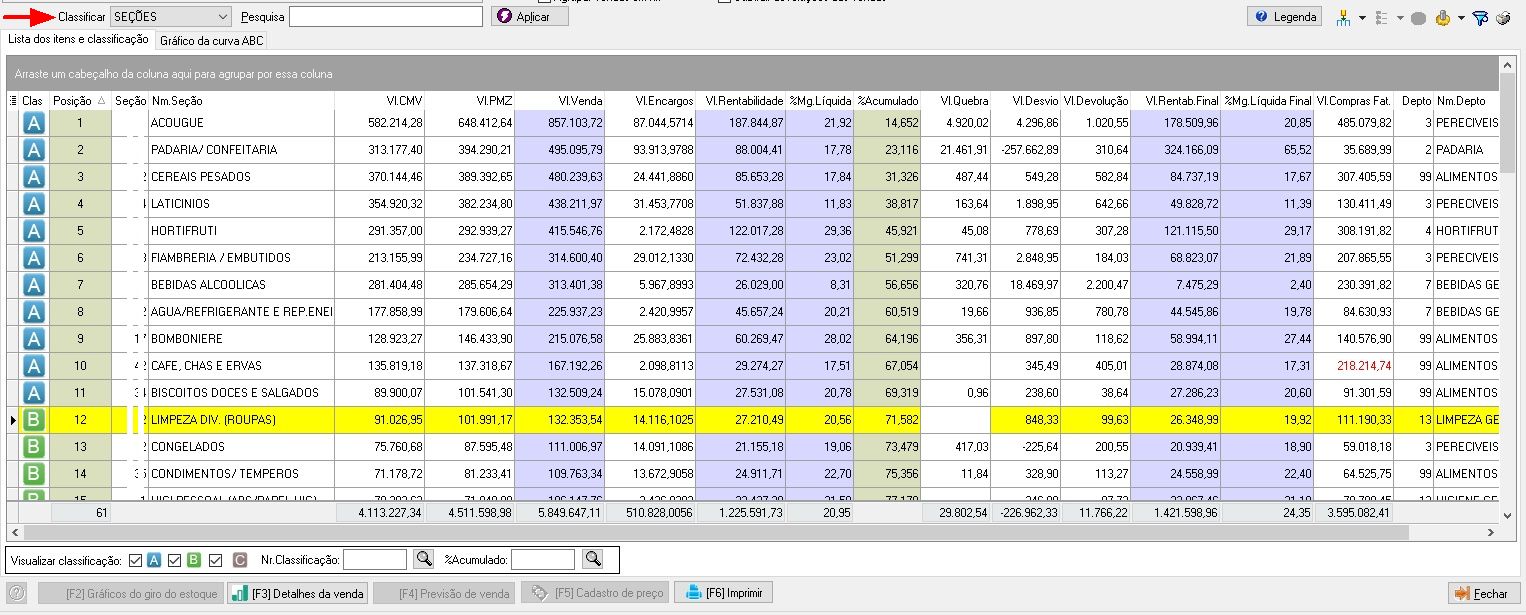1526x615 pixels.
Task: Click magnifier next to %Acumulado field
Action: (593, 559)
